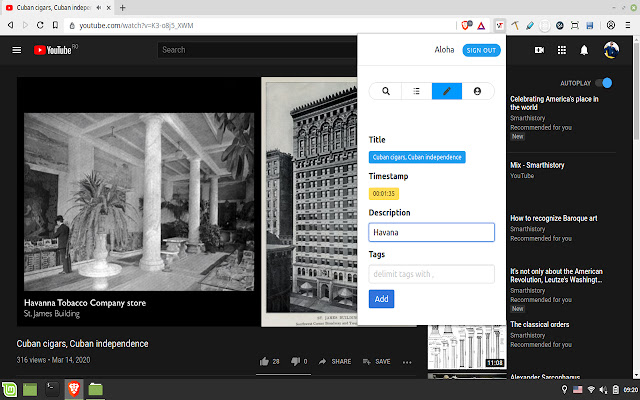This screenshot has height=400, width=640.
Task: Mute the tab via its audio icon
Action: point(99,8)
